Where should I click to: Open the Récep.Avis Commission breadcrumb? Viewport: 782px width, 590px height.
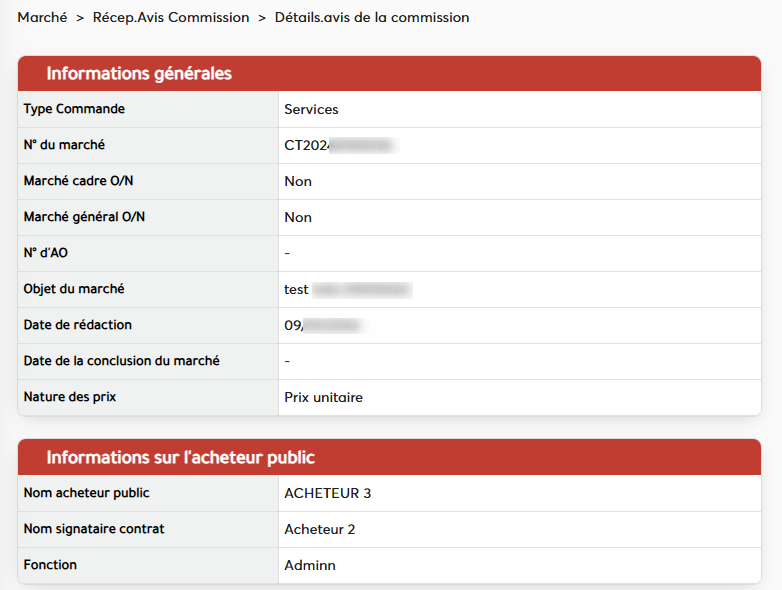pos(171,18)
